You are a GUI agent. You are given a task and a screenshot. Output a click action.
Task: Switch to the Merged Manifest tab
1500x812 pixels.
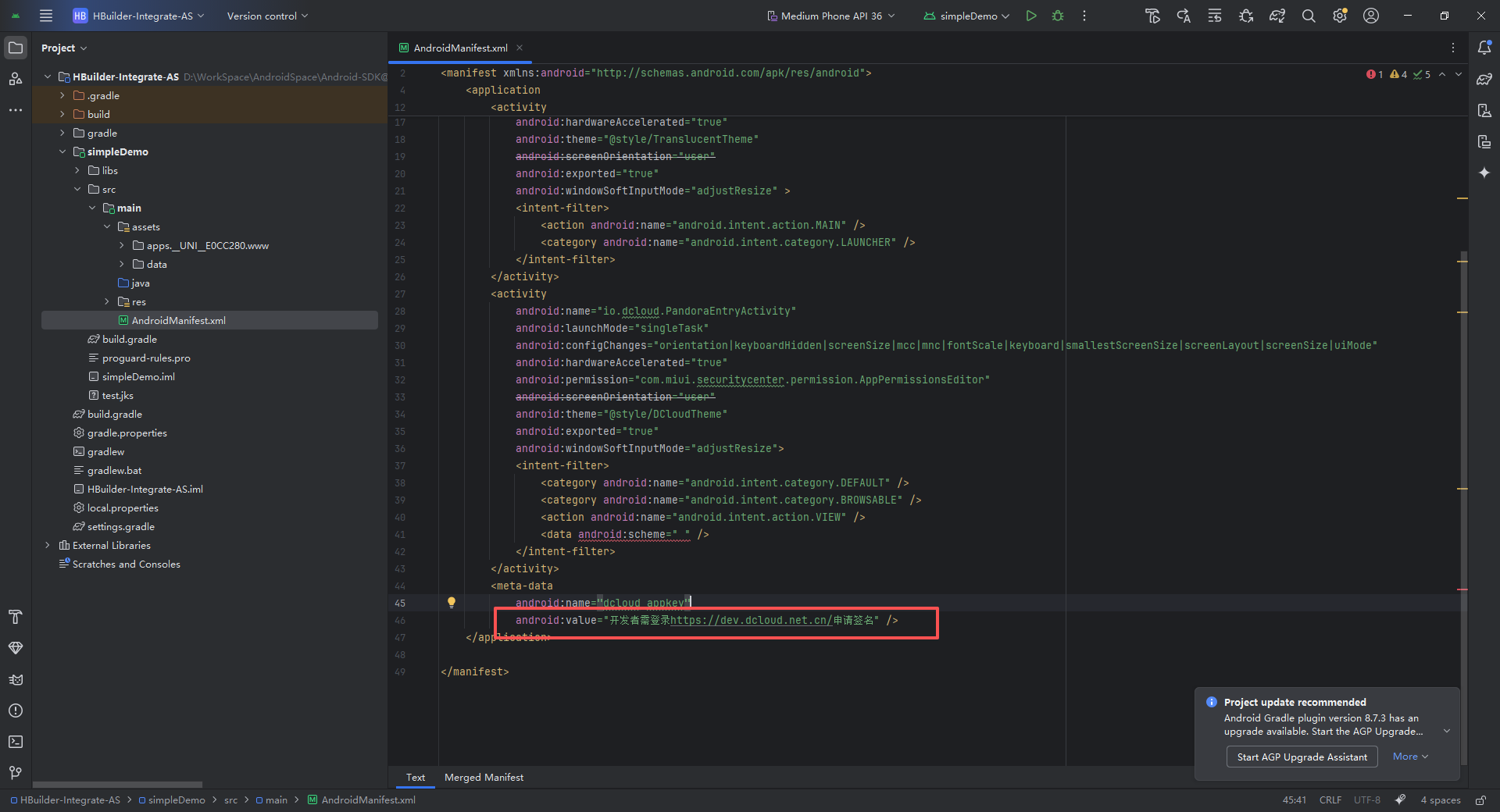tap(484, 778)
